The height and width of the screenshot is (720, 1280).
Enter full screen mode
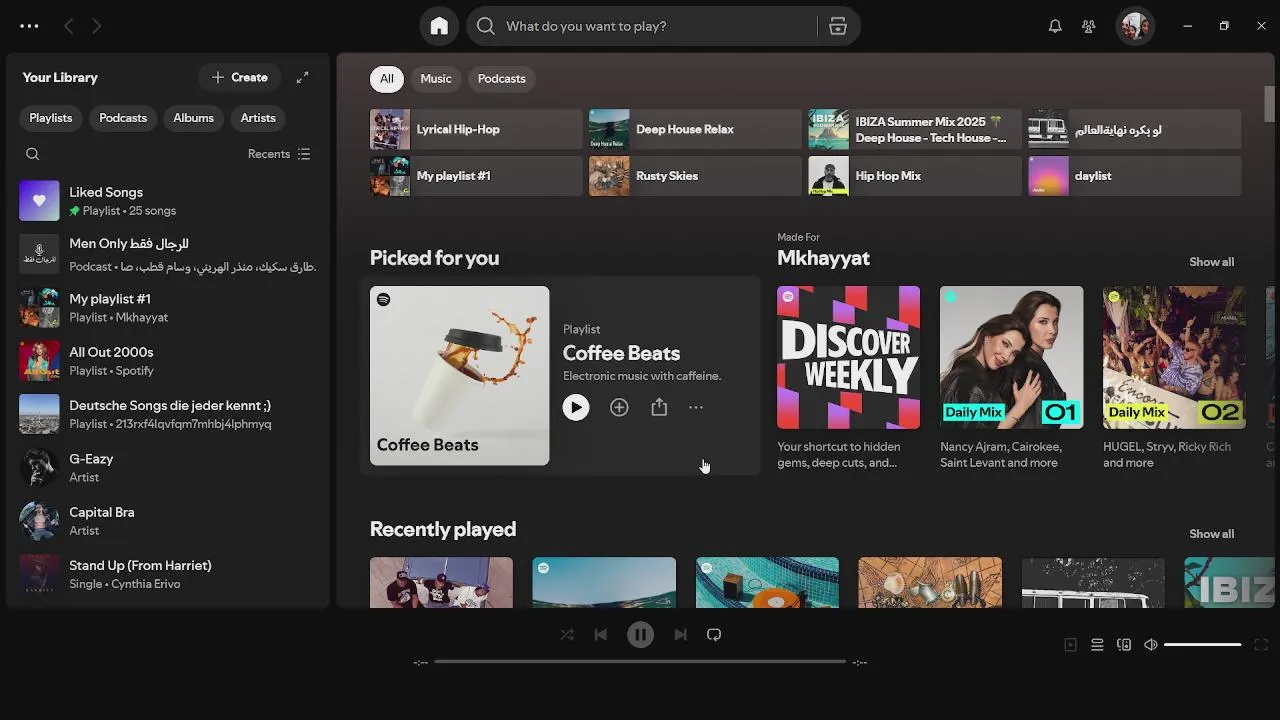(x=1261, y=645)
